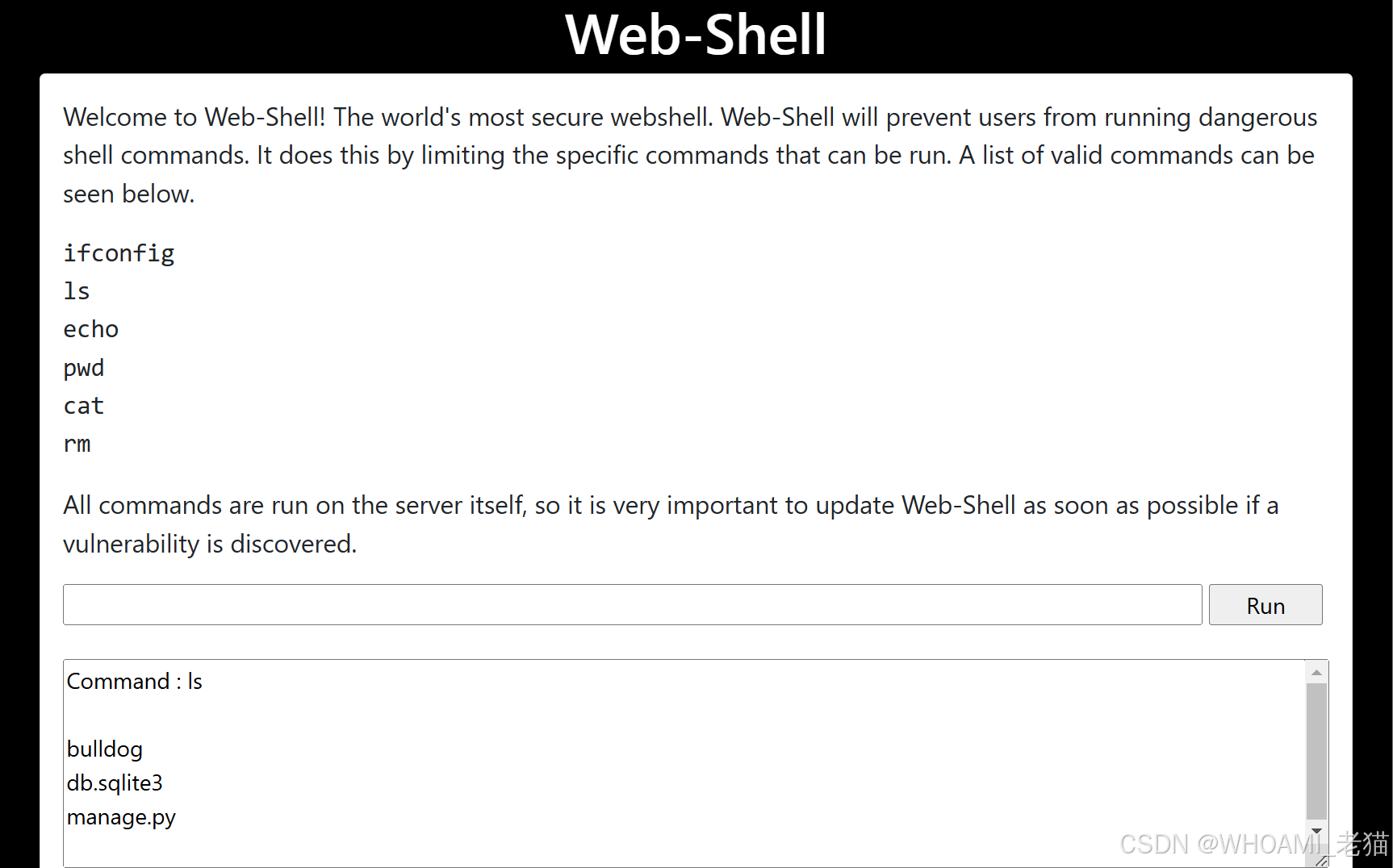Click the echo command in the list
Screen dimensions: 1393x868
click(x=91, y=329)
